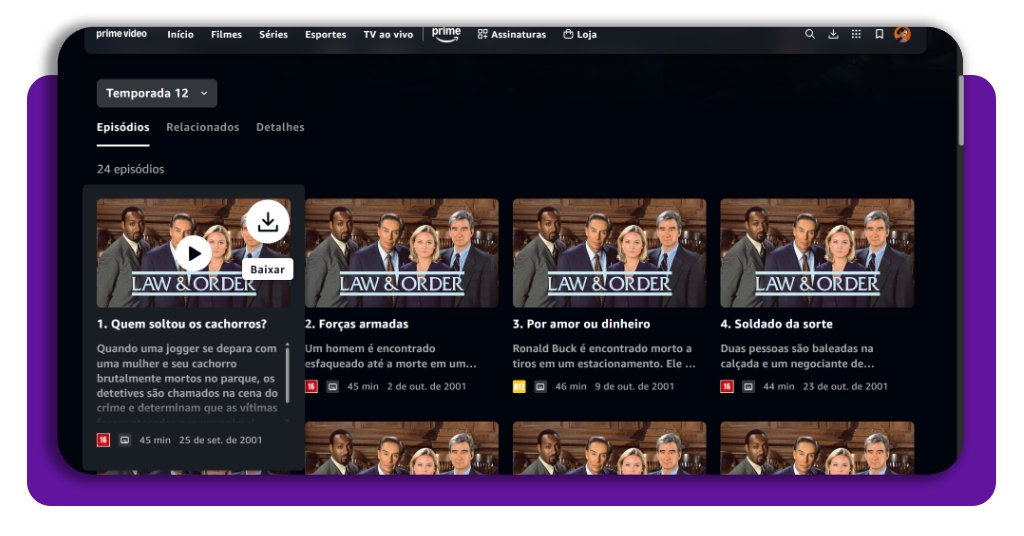Click the age rating badge of episode 4

[727, 386]
